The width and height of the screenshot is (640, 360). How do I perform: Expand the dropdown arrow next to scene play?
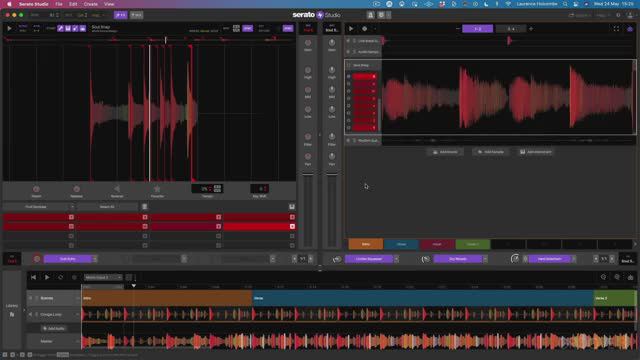[375, 29]
